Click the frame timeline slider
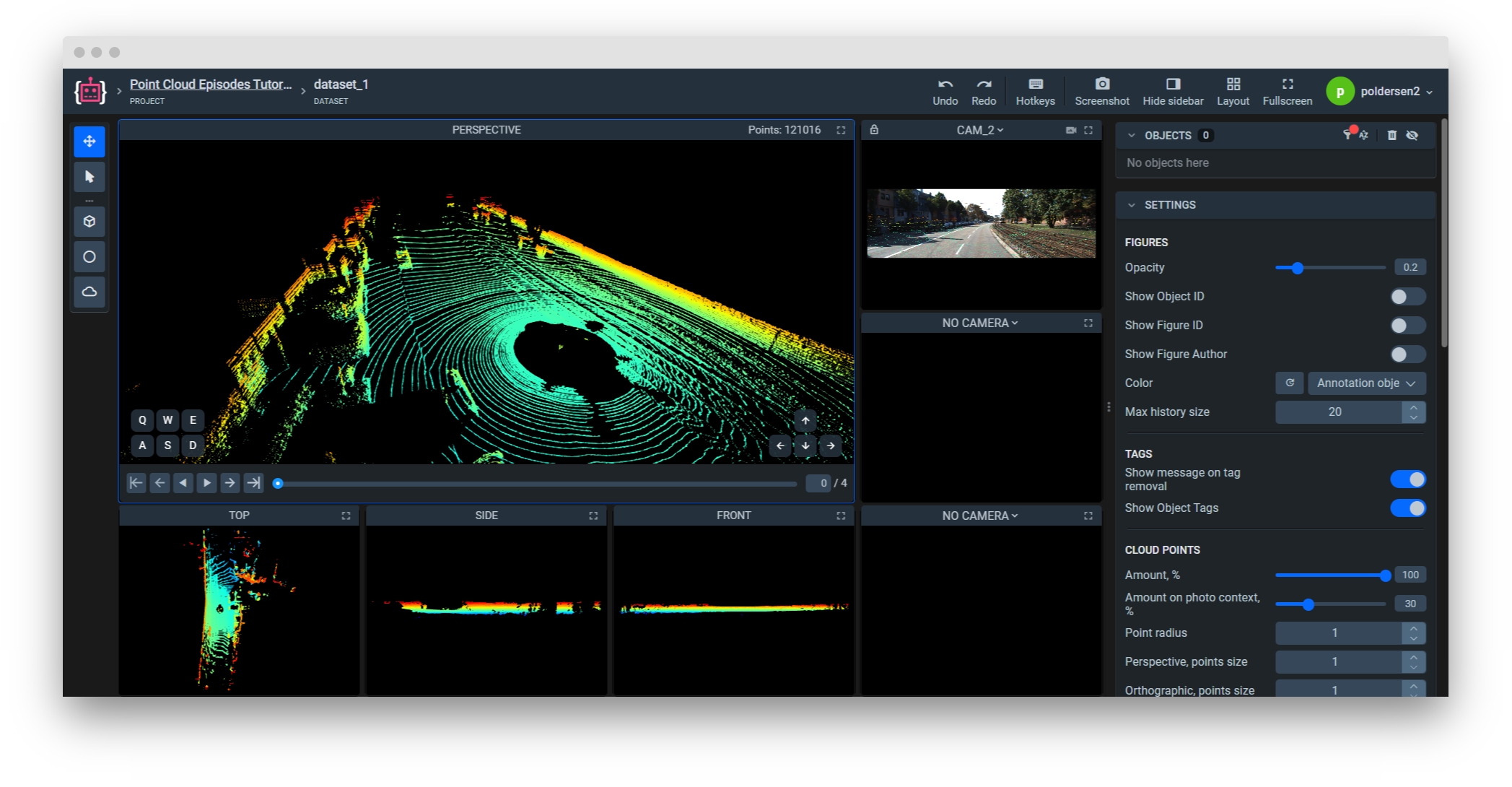 (x=536, y=484)
